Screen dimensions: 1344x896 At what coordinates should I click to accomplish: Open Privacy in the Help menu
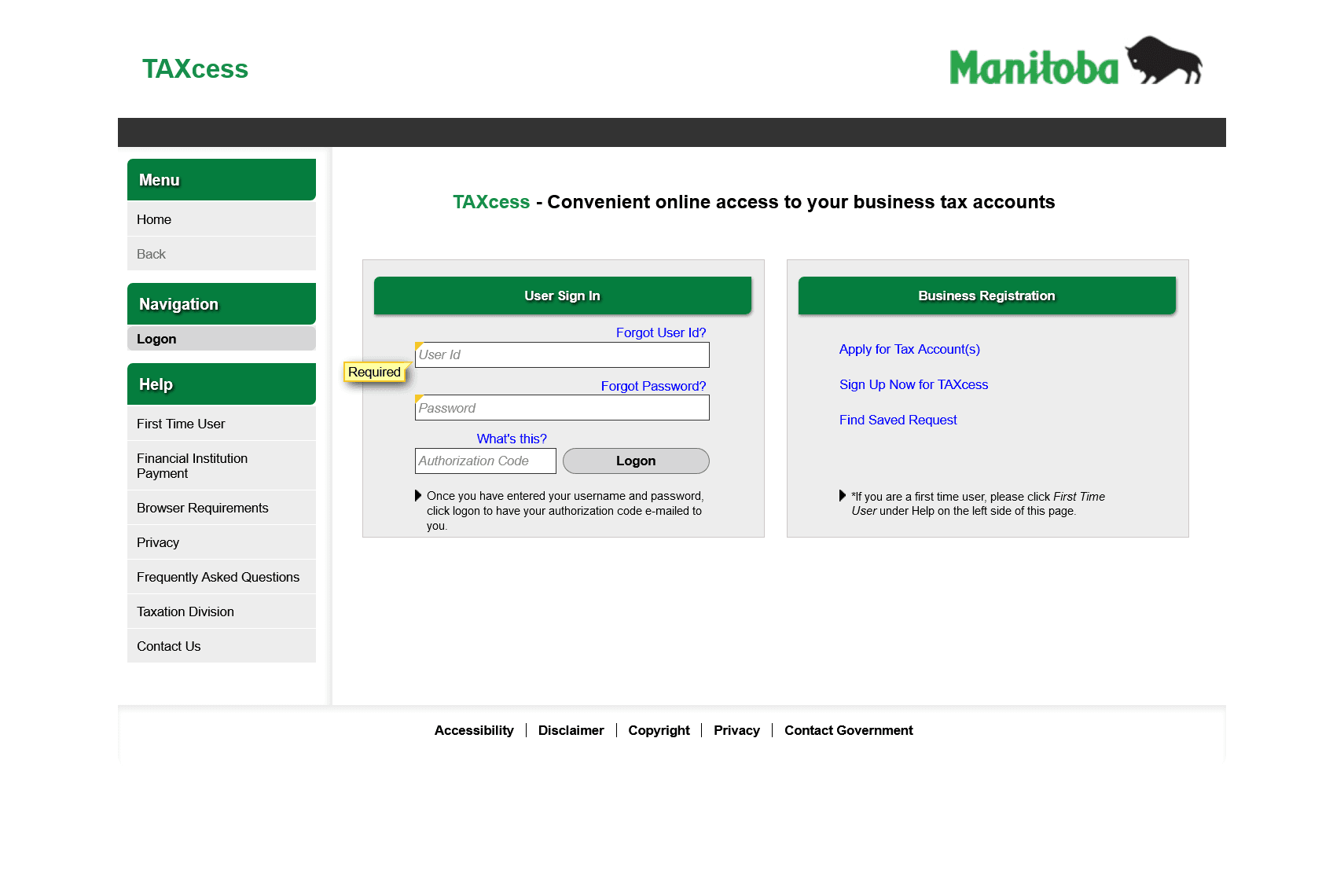click(222, 542)
